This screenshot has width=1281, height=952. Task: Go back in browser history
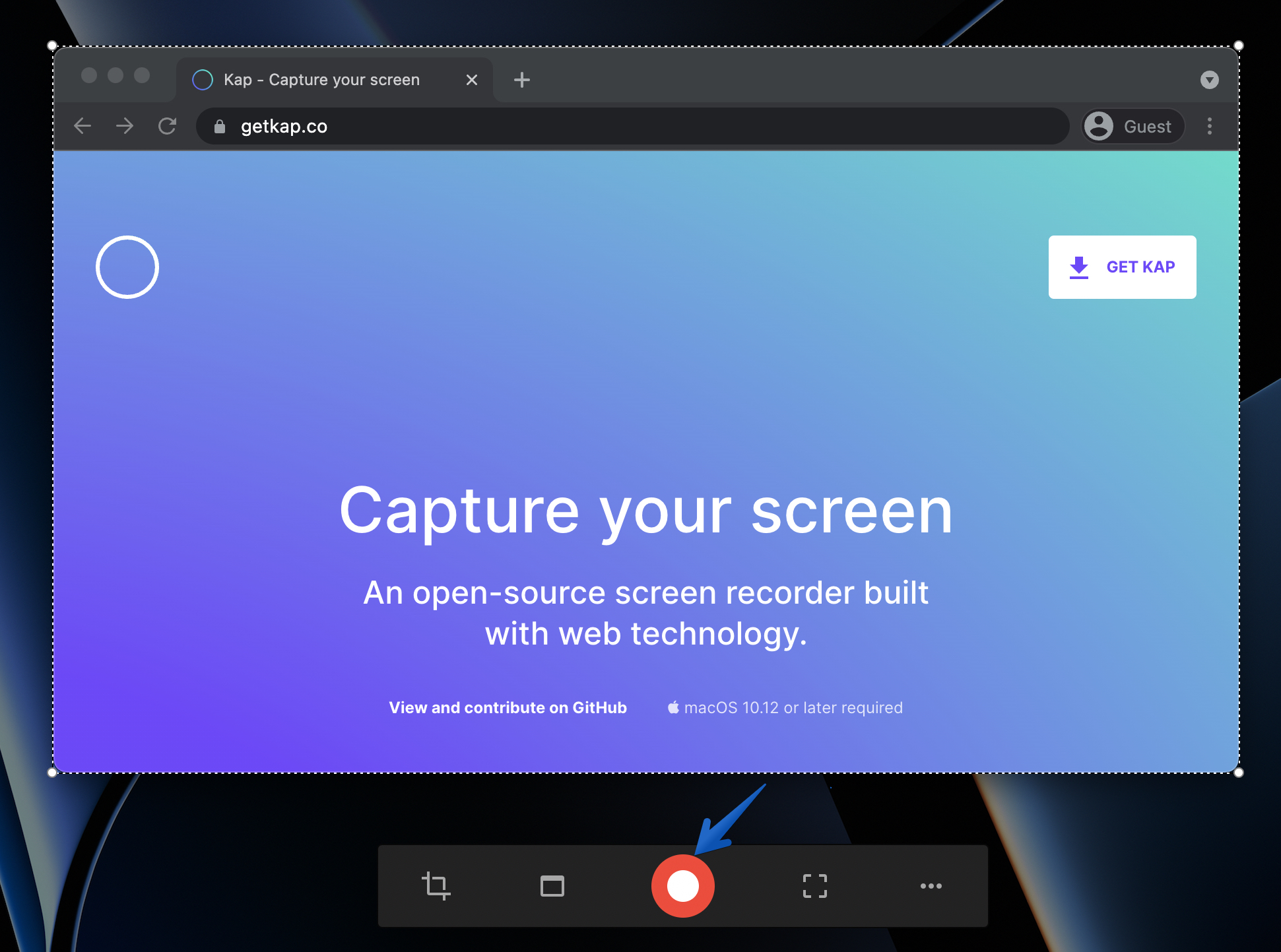(82, 125)
